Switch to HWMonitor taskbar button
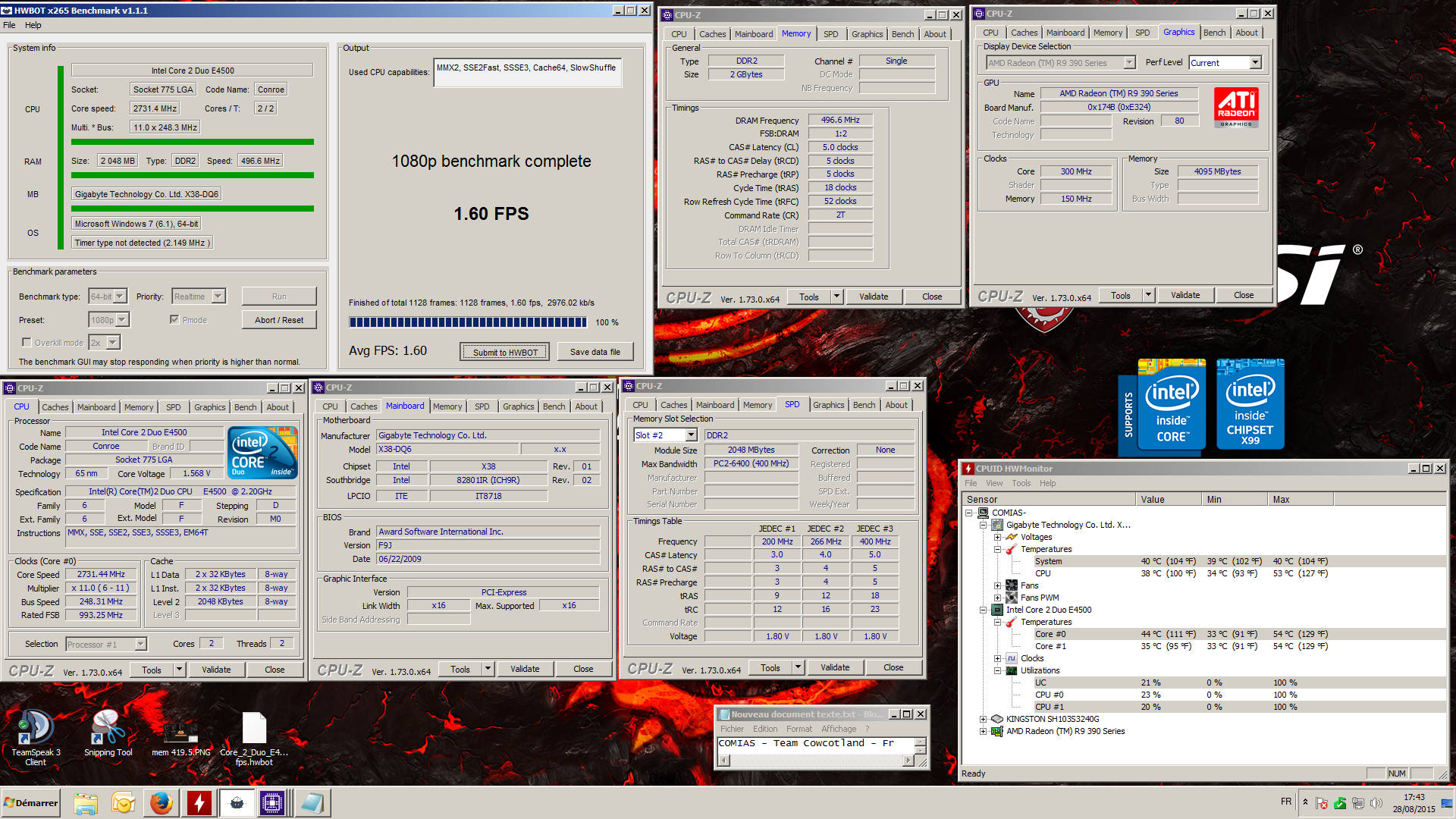 coord(199,802)
